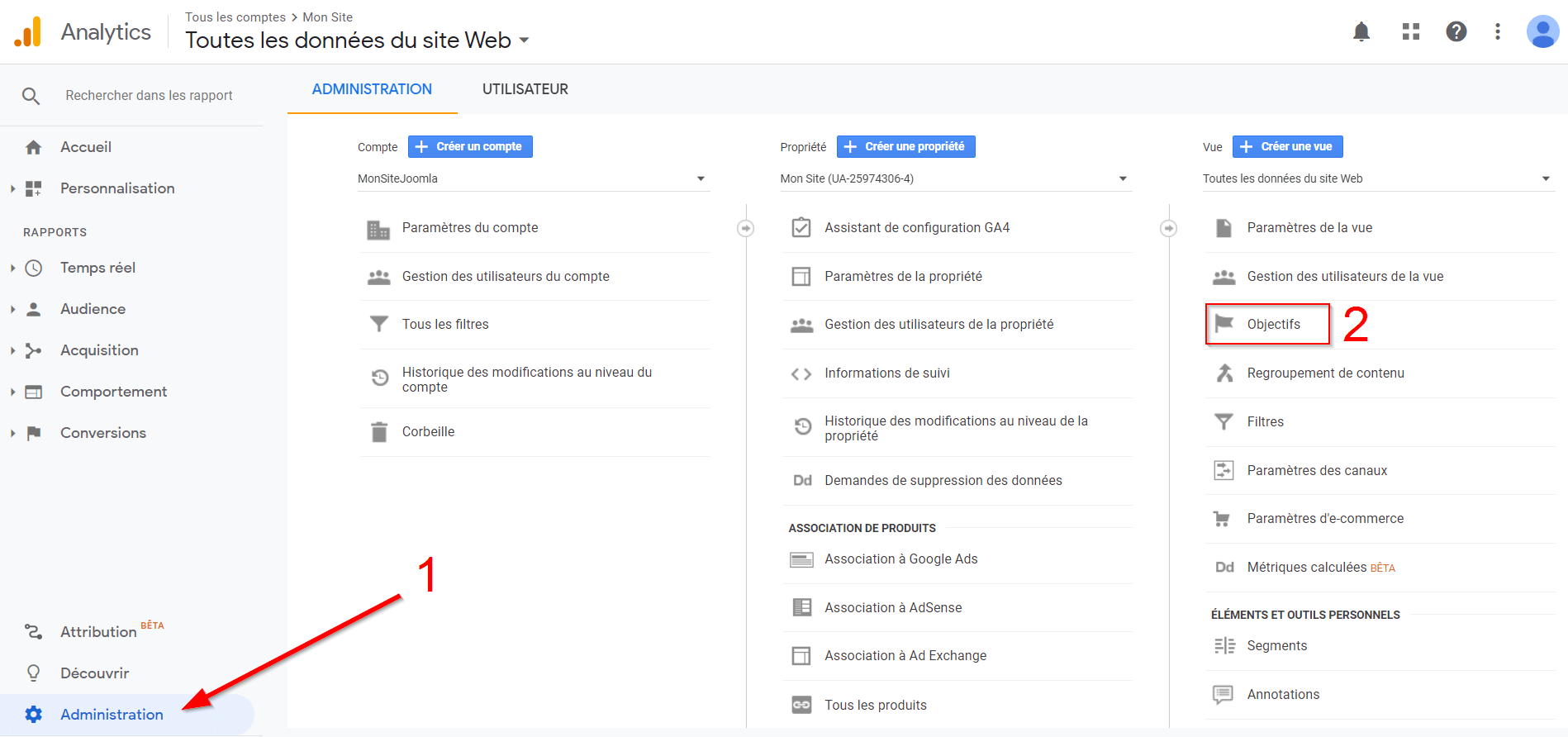Click the user account avatar
The image size is (1568, 737).
(x=1542, y=31)
